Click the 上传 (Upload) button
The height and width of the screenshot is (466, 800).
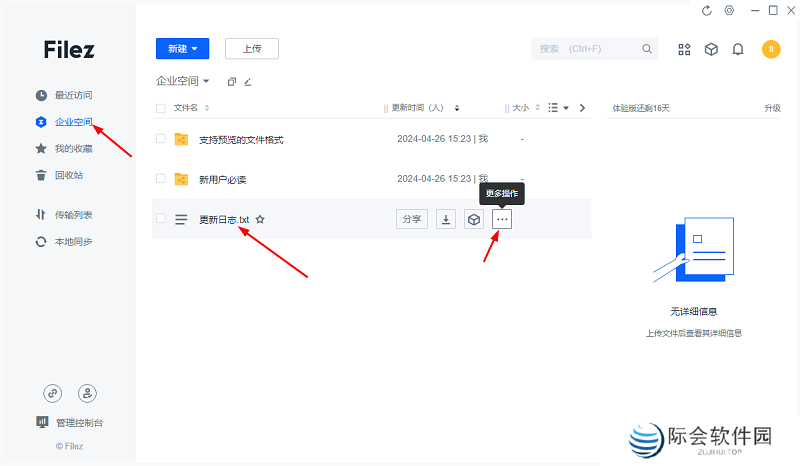pyautogui.click(x=252, y=48)
